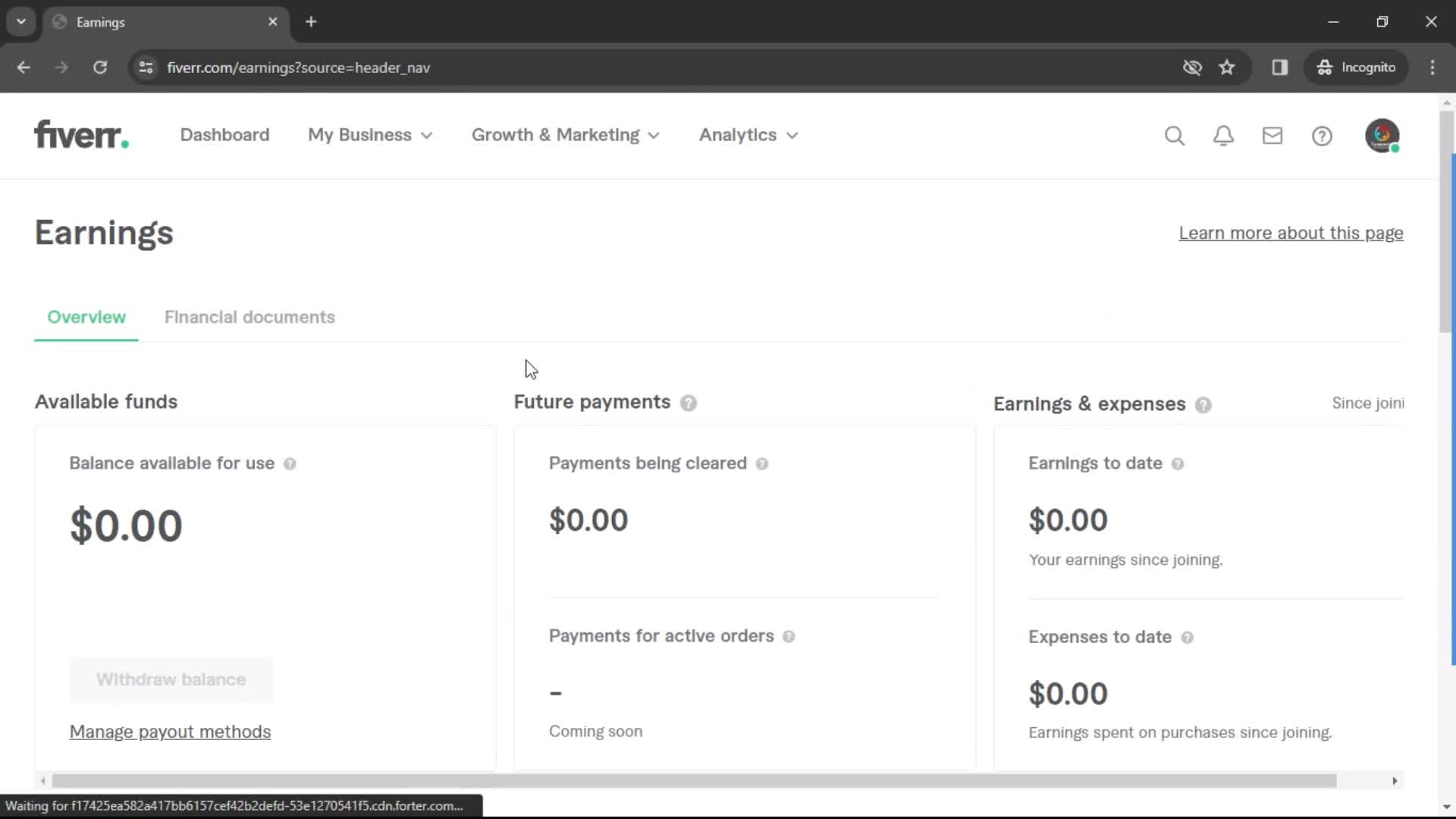
Task: Expand the My Business dropdown
Action: (370, 134)
